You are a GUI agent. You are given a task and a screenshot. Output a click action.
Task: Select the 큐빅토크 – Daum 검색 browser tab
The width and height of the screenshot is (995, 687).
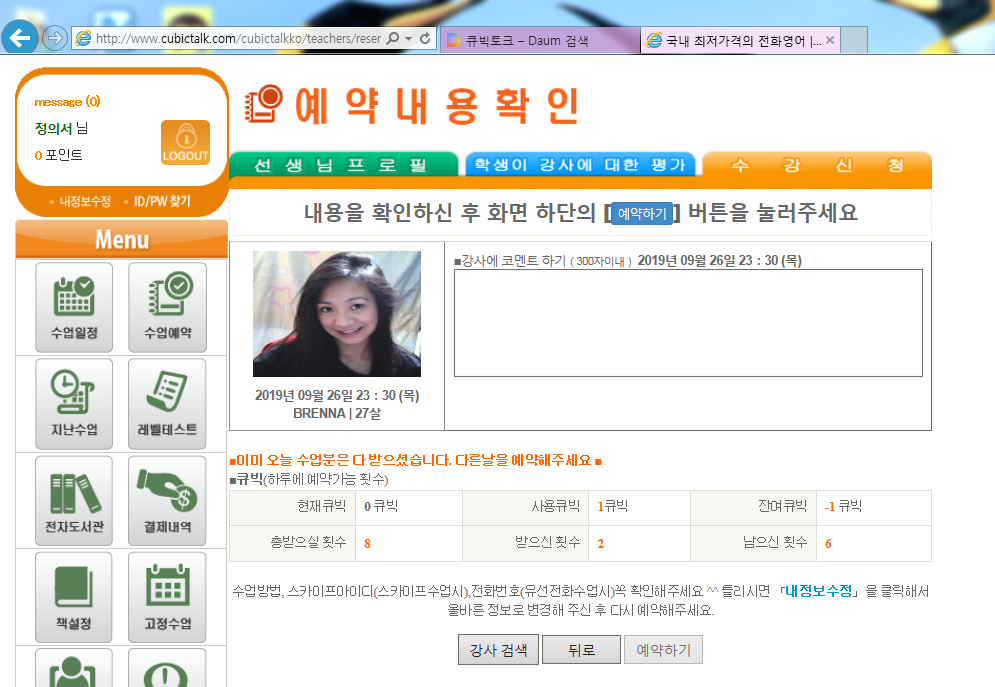tap(538, 40)
